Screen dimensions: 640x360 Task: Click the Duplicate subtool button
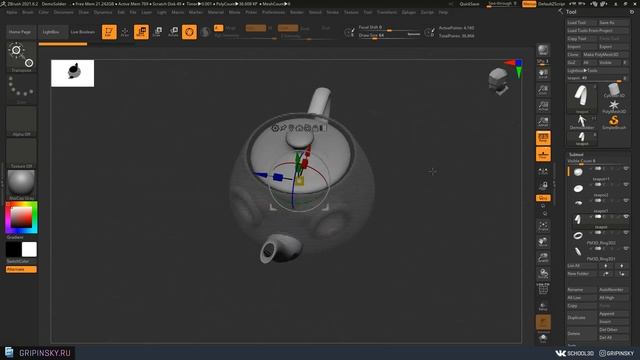582,318
